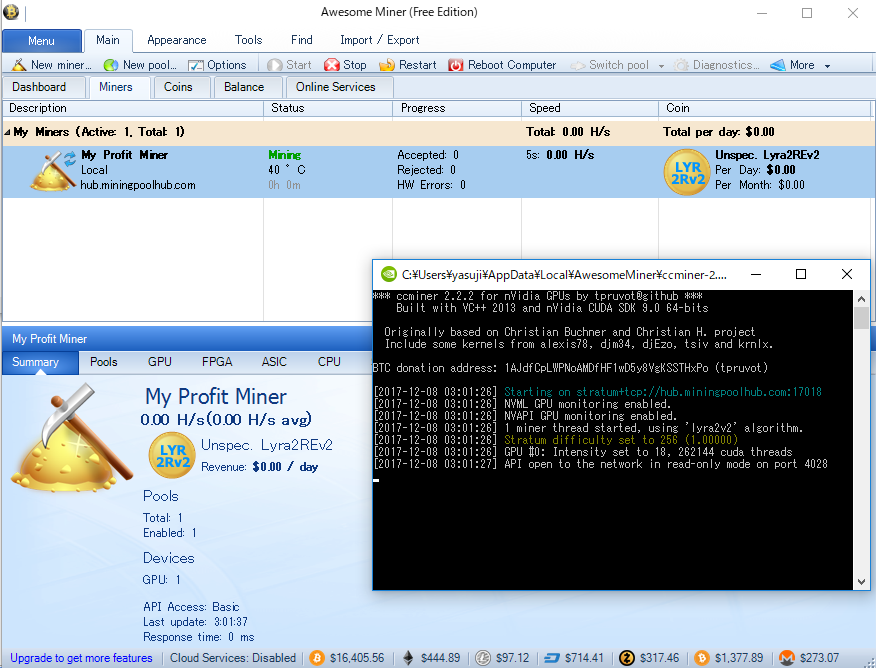The width and height of the screenshot is (876, 668).
Task: Click the Switch pool icon
Action: [x=578, y=65]
